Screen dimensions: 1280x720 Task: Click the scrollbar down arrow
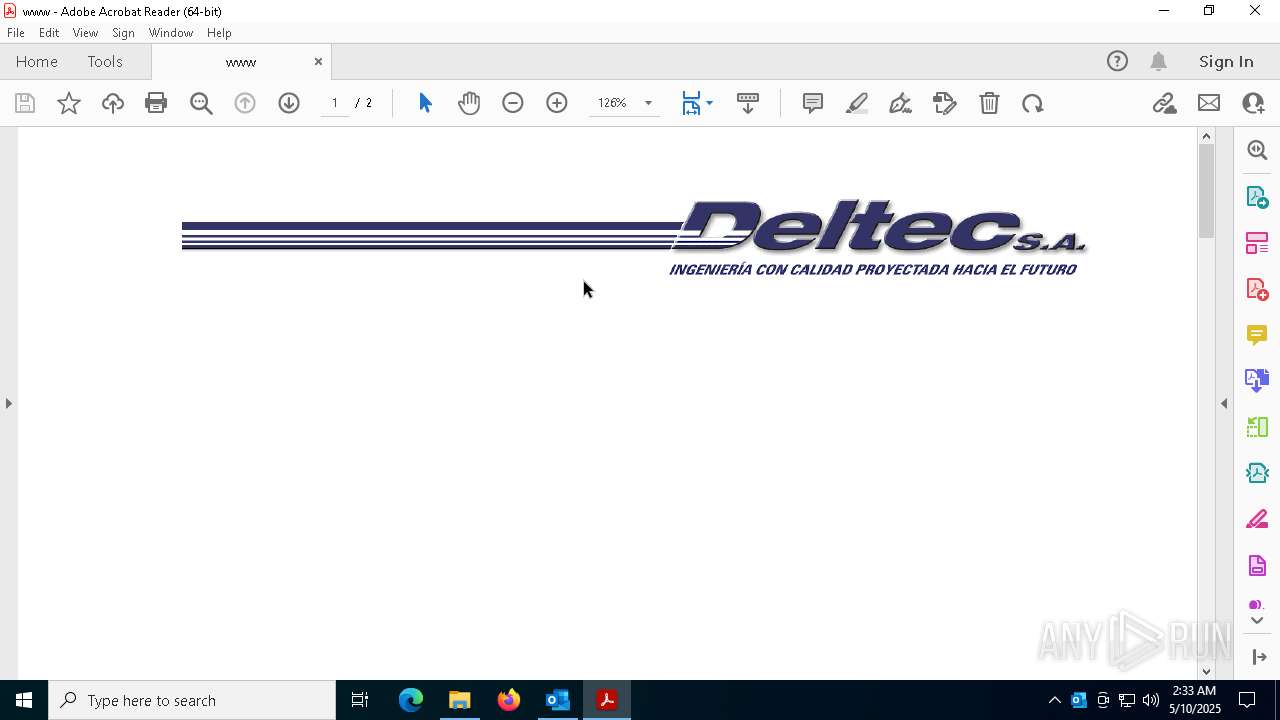coord(1206,671)
